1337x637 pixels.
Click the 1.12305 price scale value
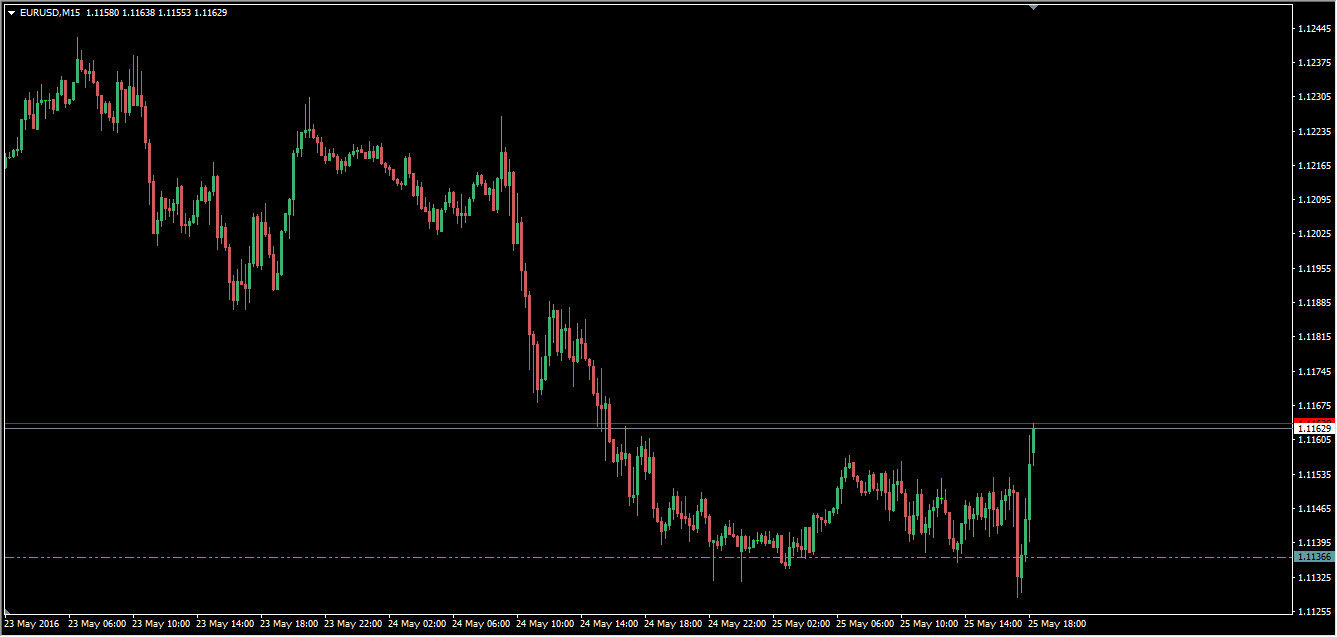tap(1313, 97)
